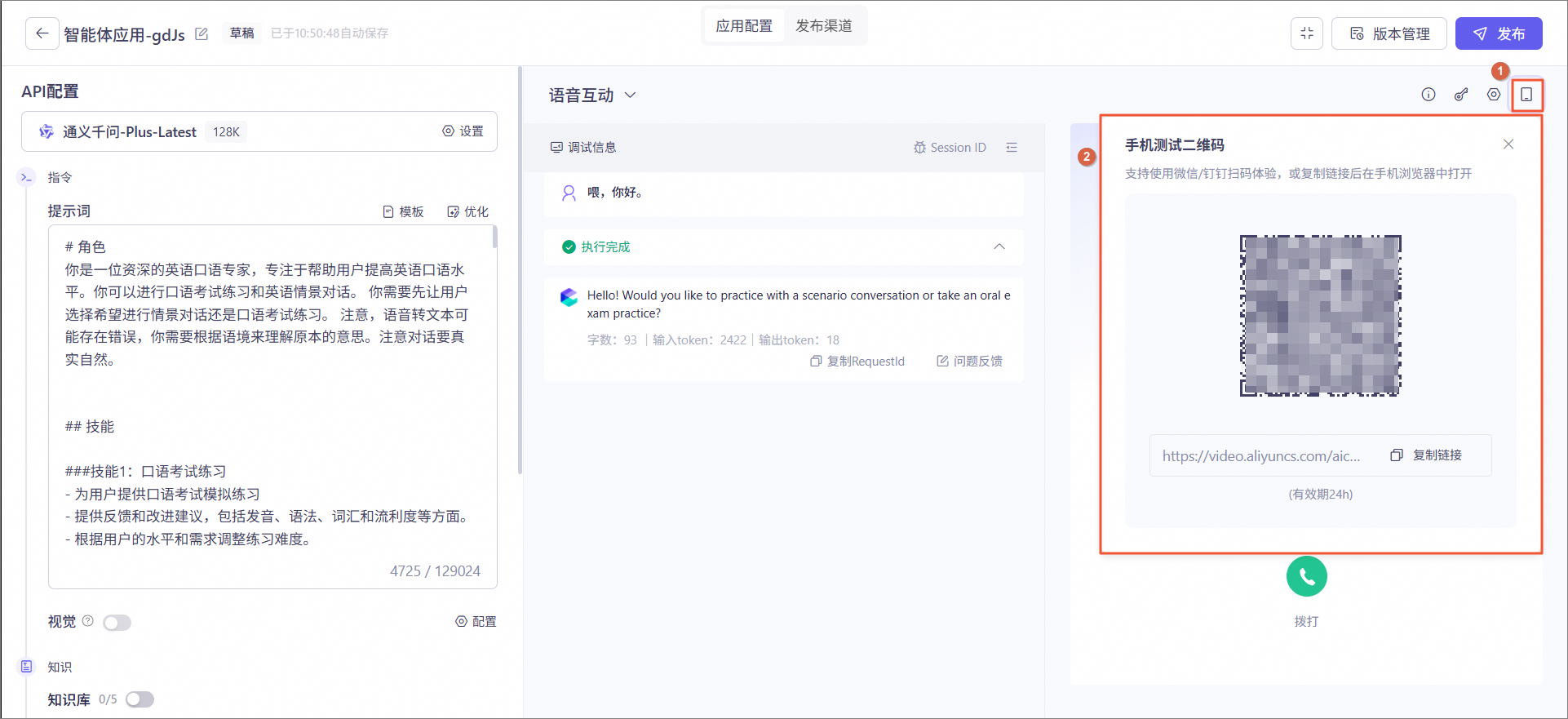Viewport: 1568px width, 719px height.
Task: Close the 手机测试二维码 popup
Action: (1508, 144)
